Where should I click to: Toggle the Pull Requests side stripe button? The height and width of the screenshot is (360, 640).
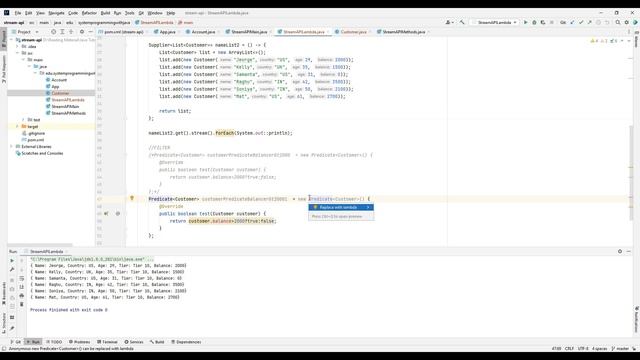(4, 69)
